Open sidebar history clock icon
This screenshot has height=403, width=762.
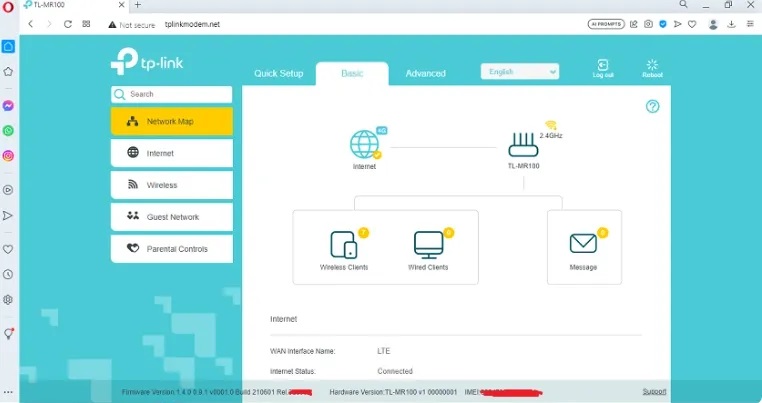(8, 275)
